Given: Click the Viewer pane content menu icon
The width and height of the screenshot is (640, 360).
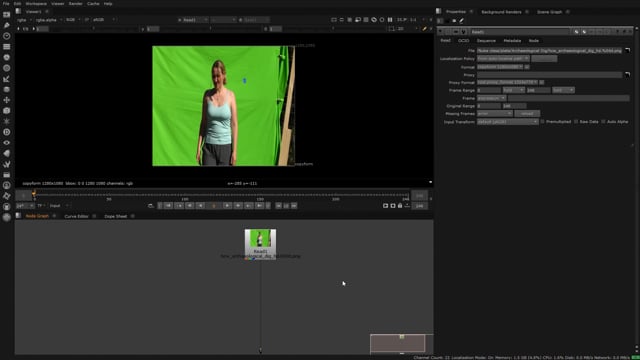Looking at the screenshot, I should tap(18, 11).
